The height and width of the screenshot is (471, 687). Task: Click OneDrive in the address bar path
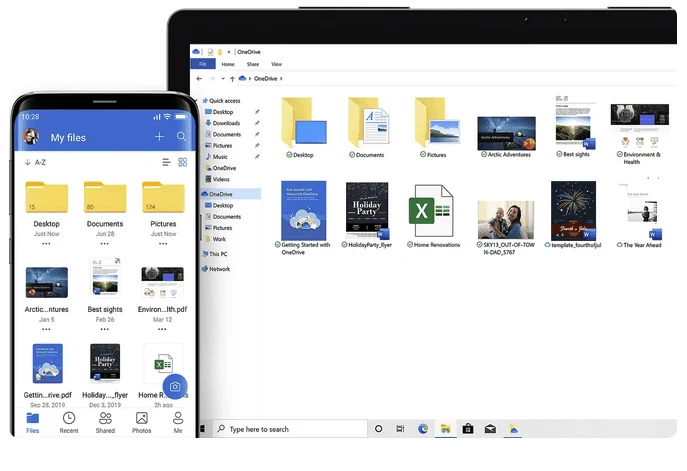pyautogui.click(x=266, y=78)
